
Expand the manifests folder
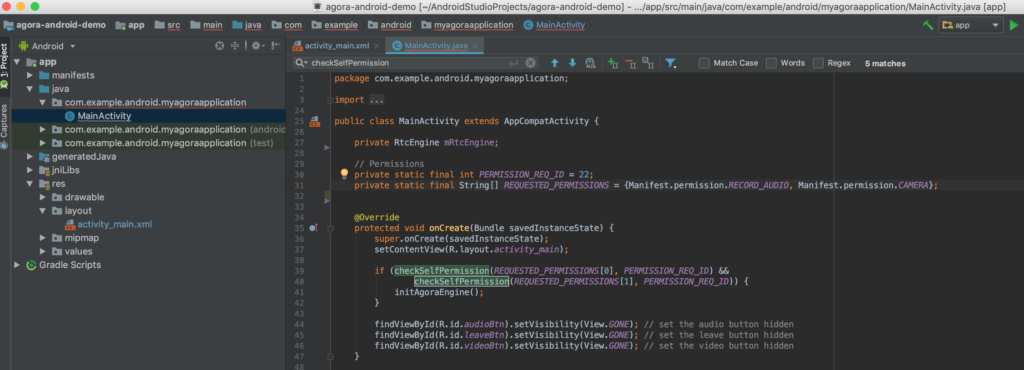29,76
